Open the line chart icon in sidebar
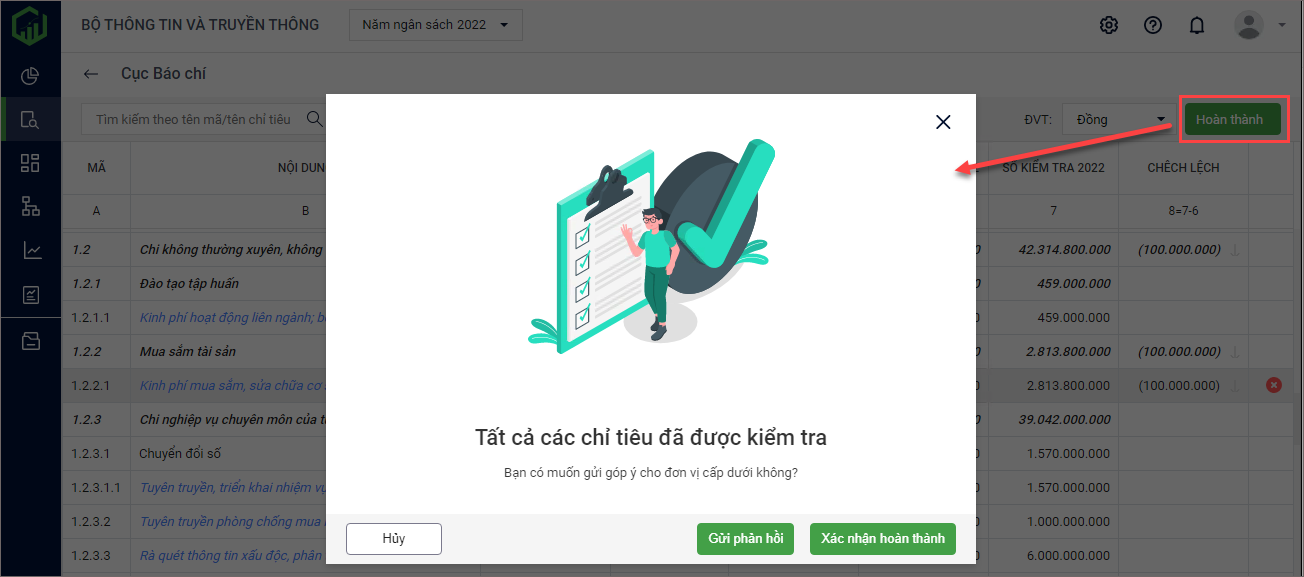 pyautogui.click(x=30, y=251)
